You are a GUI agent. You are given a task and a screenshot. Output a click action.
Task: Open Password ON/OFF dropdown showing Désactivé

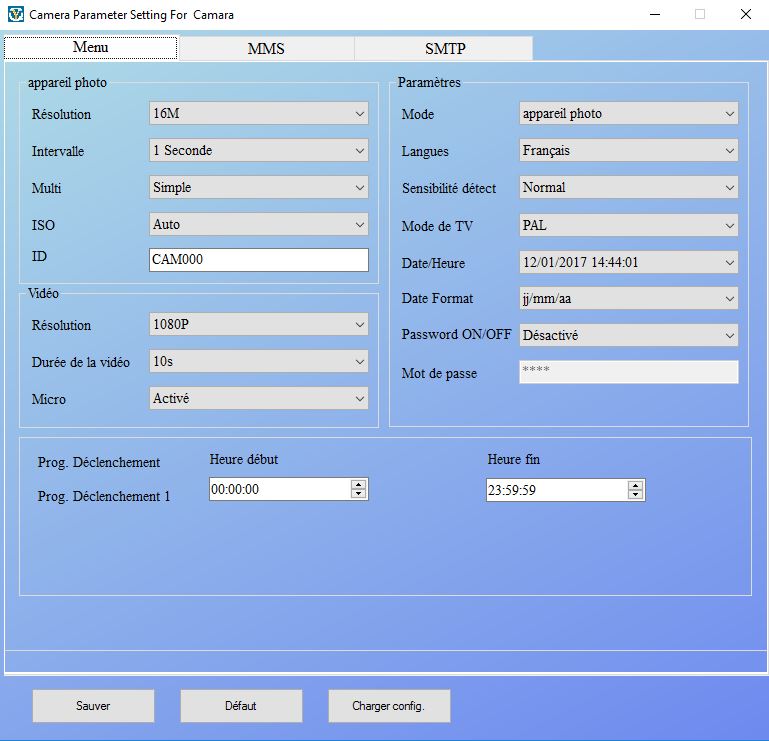point(628,335)
